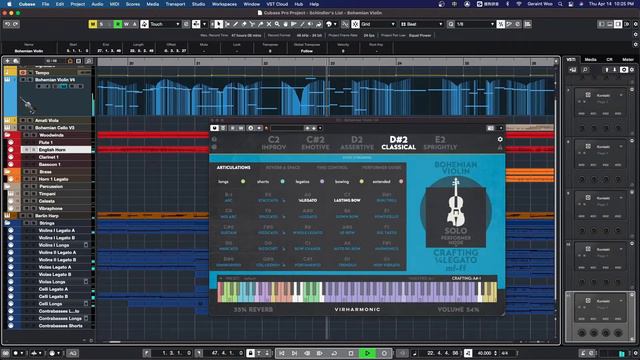Adjust the Volume 54% control
Screen dimensions: 640x360
[458, 309]
